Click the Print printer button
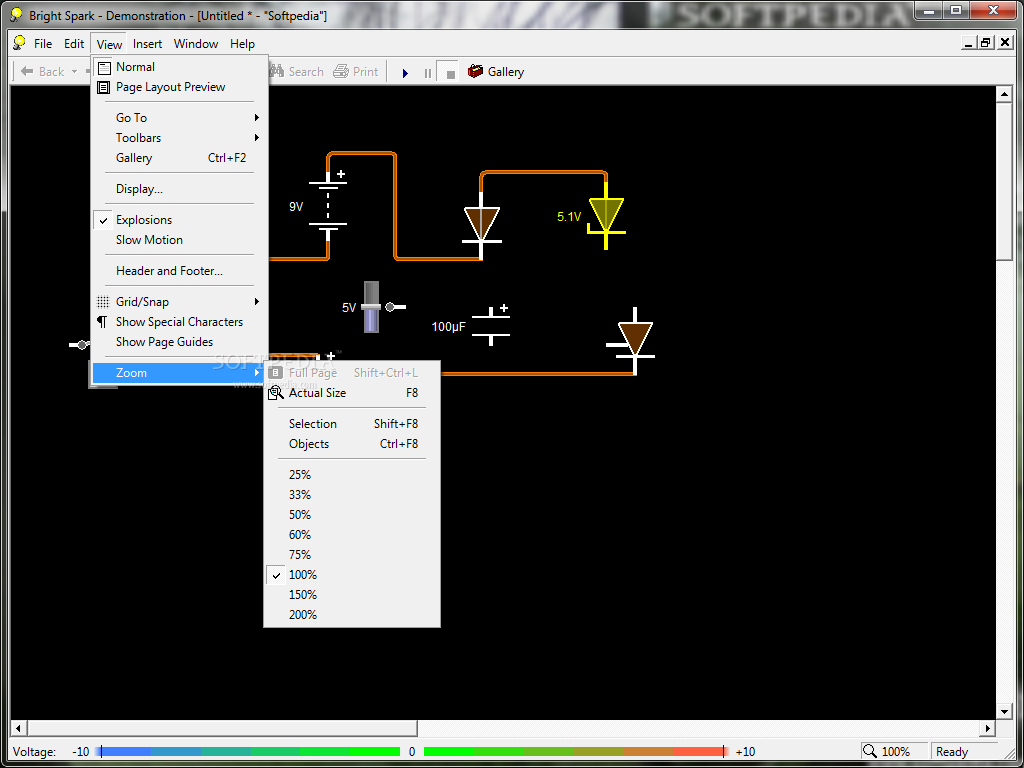 [356, 72]
